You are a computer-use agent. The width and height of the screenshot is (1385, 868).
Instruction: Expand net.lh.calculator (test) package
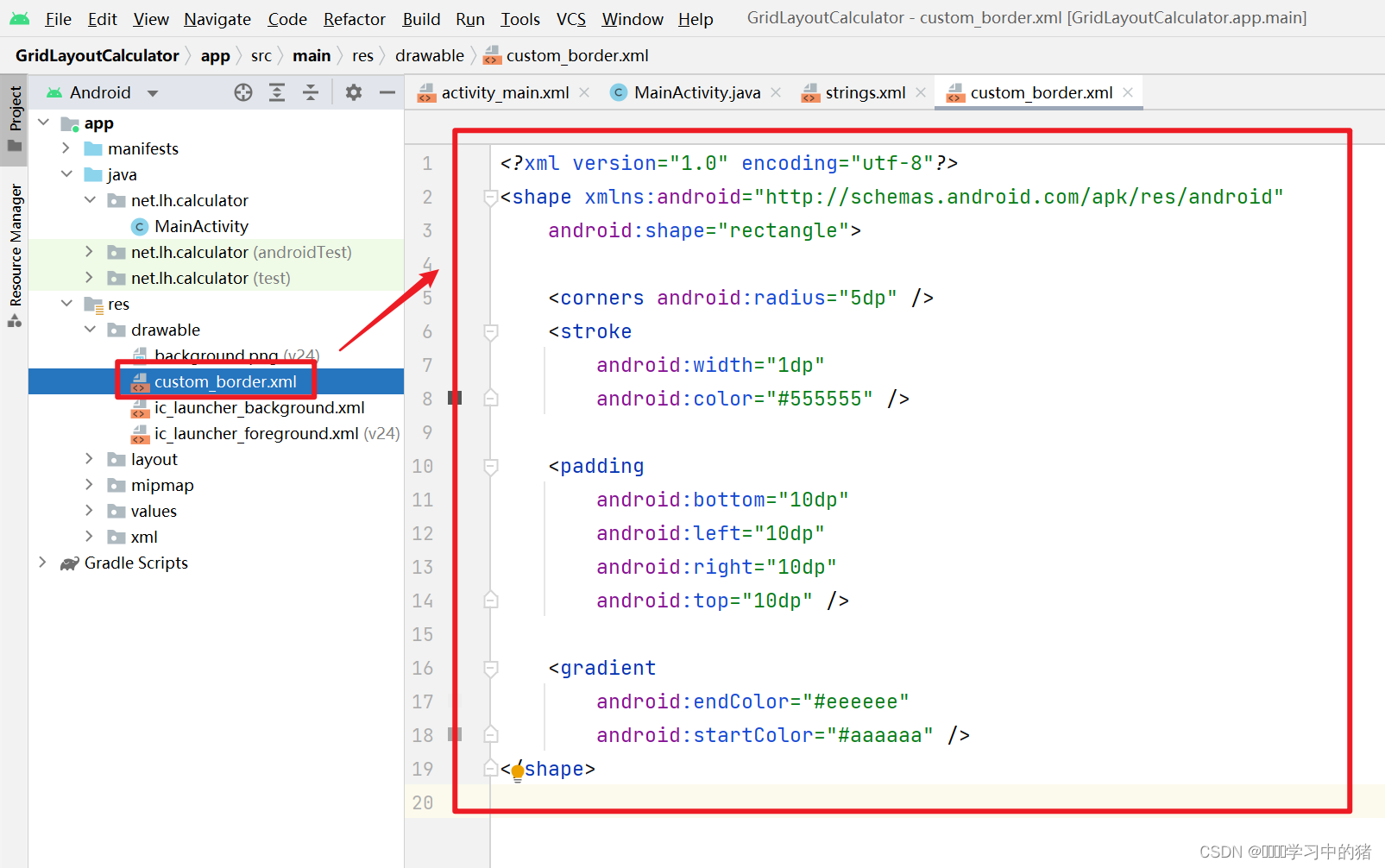tap(90, 278)
